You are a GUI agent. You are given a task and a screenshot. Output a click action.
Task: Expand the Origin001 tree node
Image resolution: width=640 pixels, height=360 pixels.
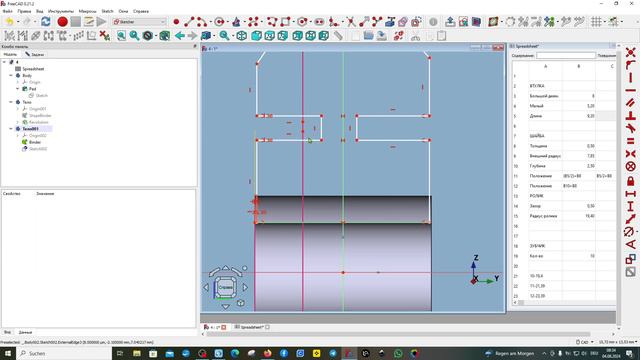click(18, 109)
